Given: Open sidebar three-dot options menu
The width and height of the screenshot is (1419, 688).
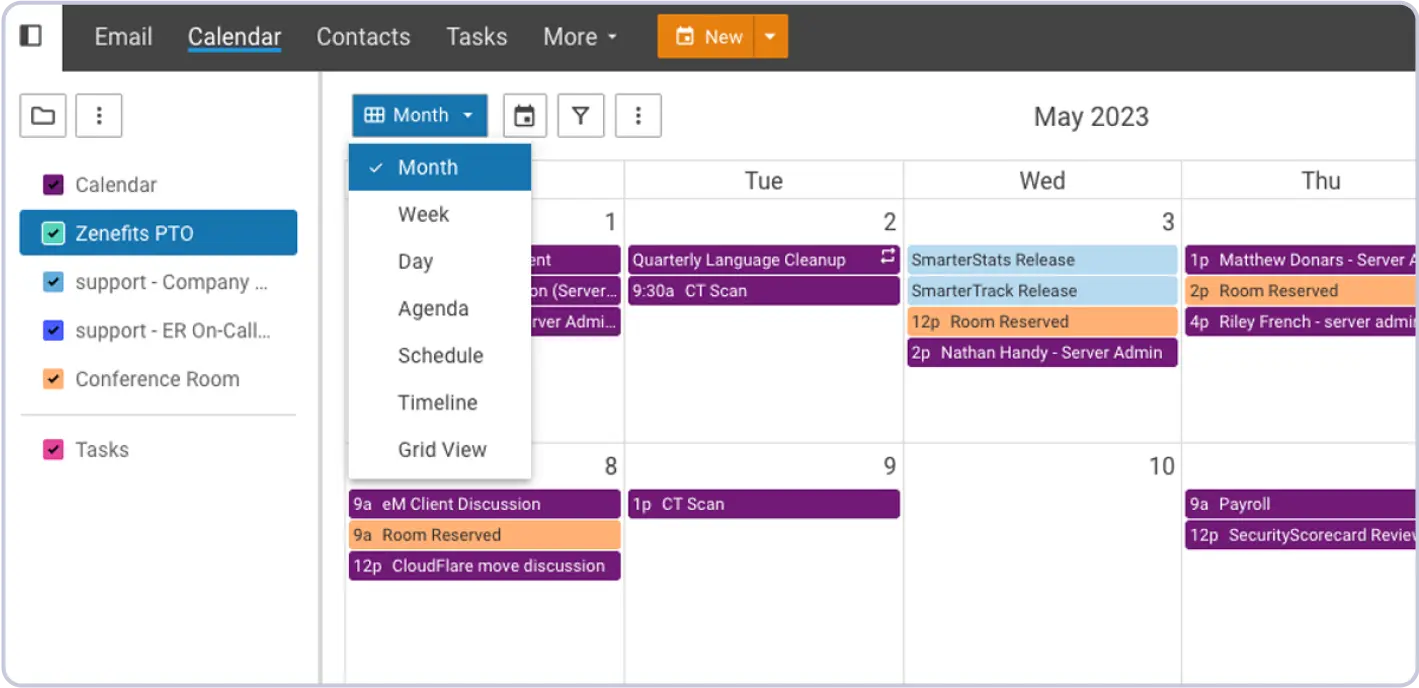Looking at the screenshot, I should click(99, 116).
